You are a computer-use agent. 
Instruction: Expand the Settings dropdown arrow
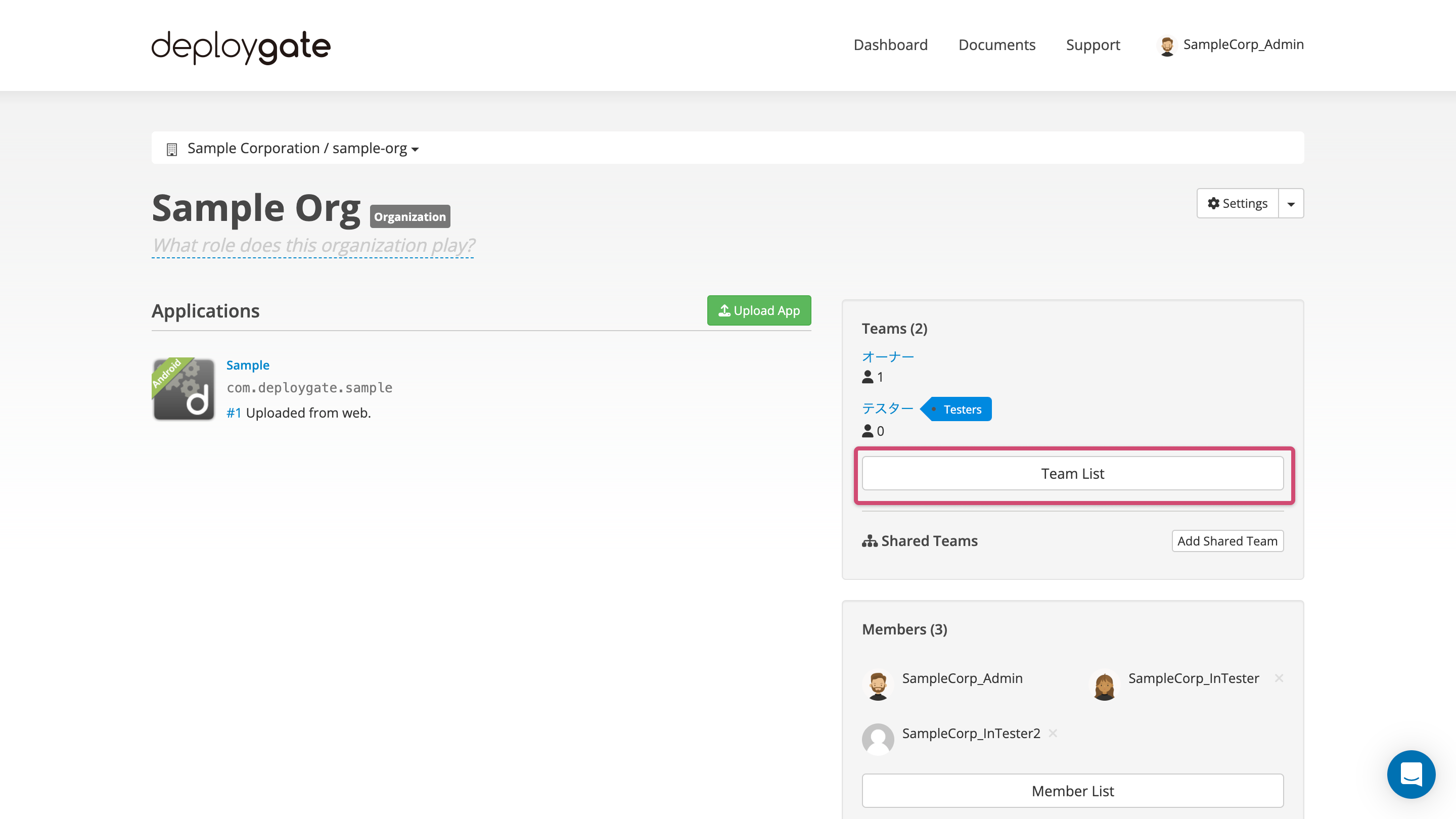1293,203
